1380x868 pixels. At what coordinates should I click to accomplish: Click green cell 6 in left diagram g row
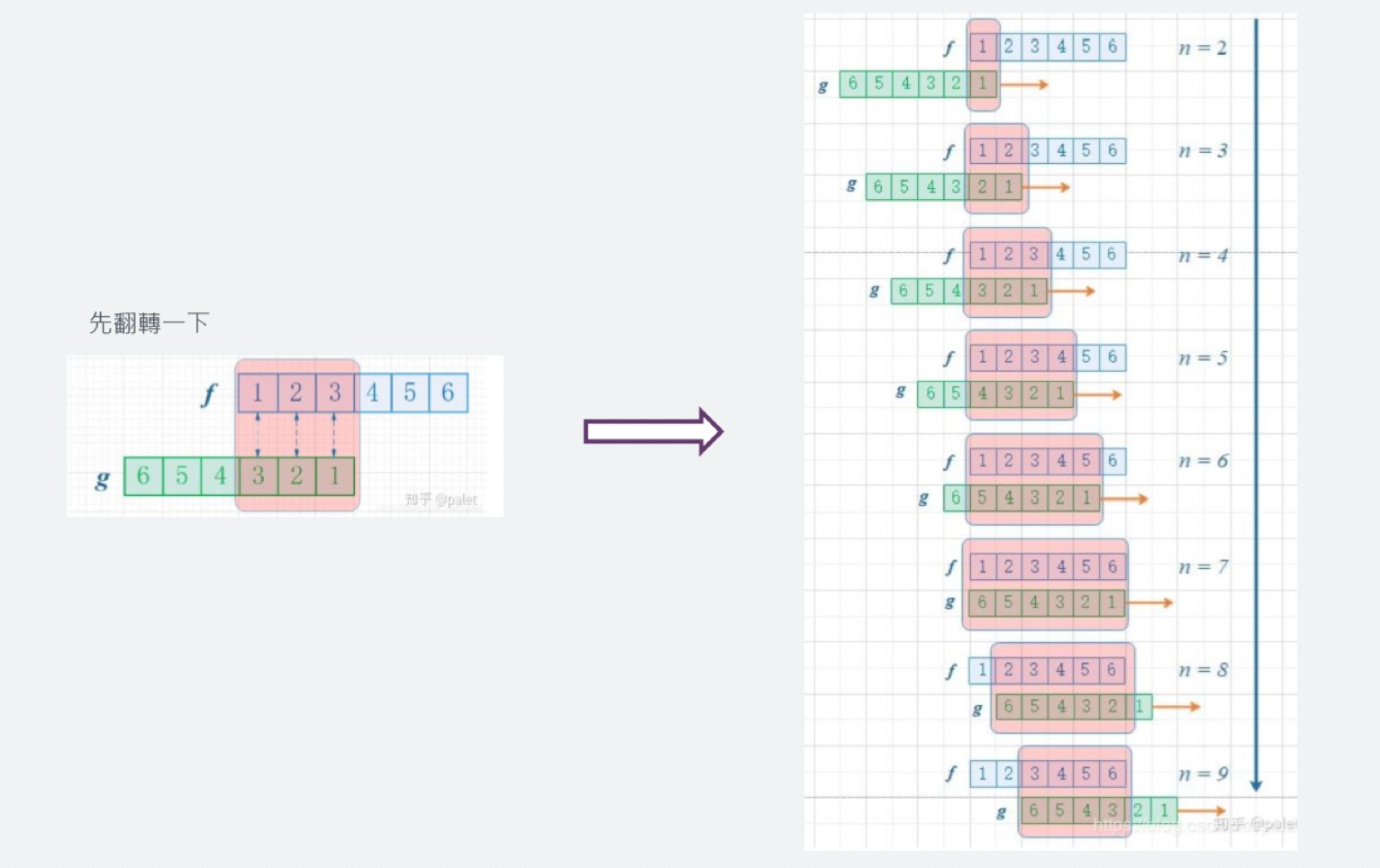tap(143, 475)
